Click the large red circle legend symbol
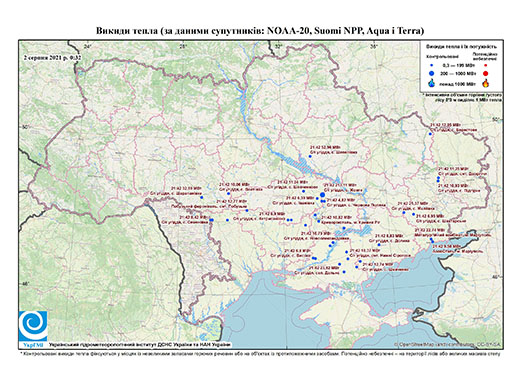This screenshot has width=520, height=368. click(x=485, y=74)
